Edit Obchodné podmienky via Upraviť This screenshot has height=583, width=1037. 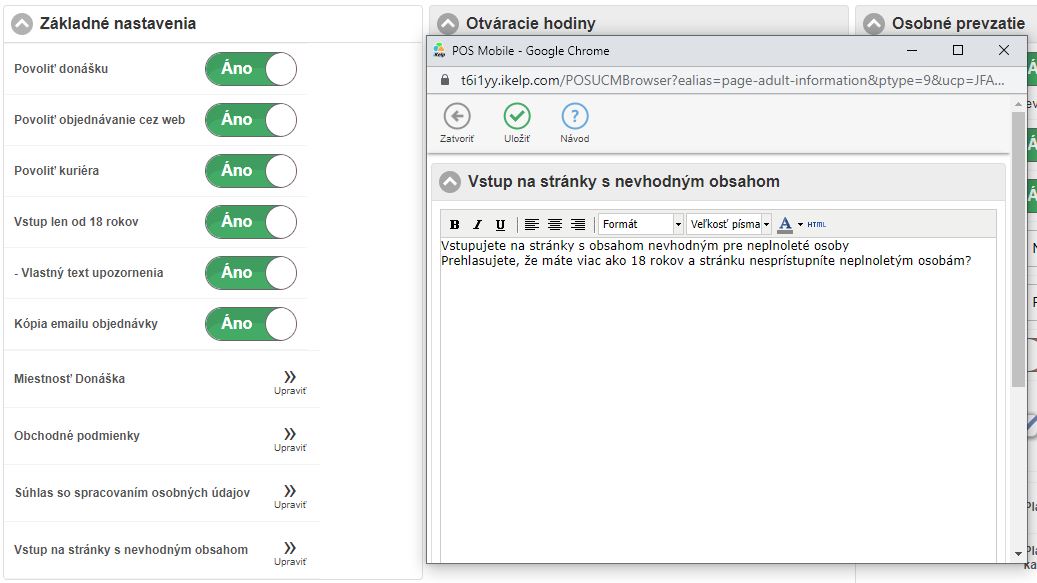[x=290, y=439]
